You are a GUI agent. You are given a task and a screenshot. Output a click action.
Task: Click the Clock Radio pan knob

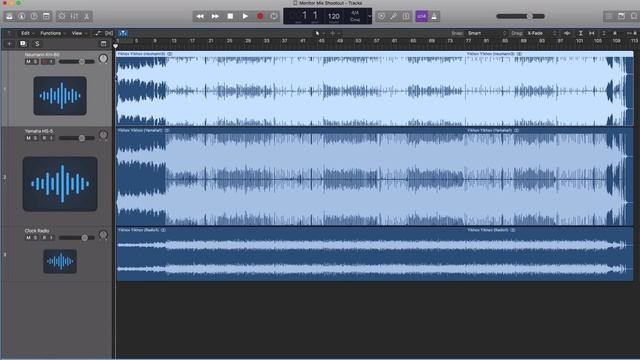(x=103, y=235)
